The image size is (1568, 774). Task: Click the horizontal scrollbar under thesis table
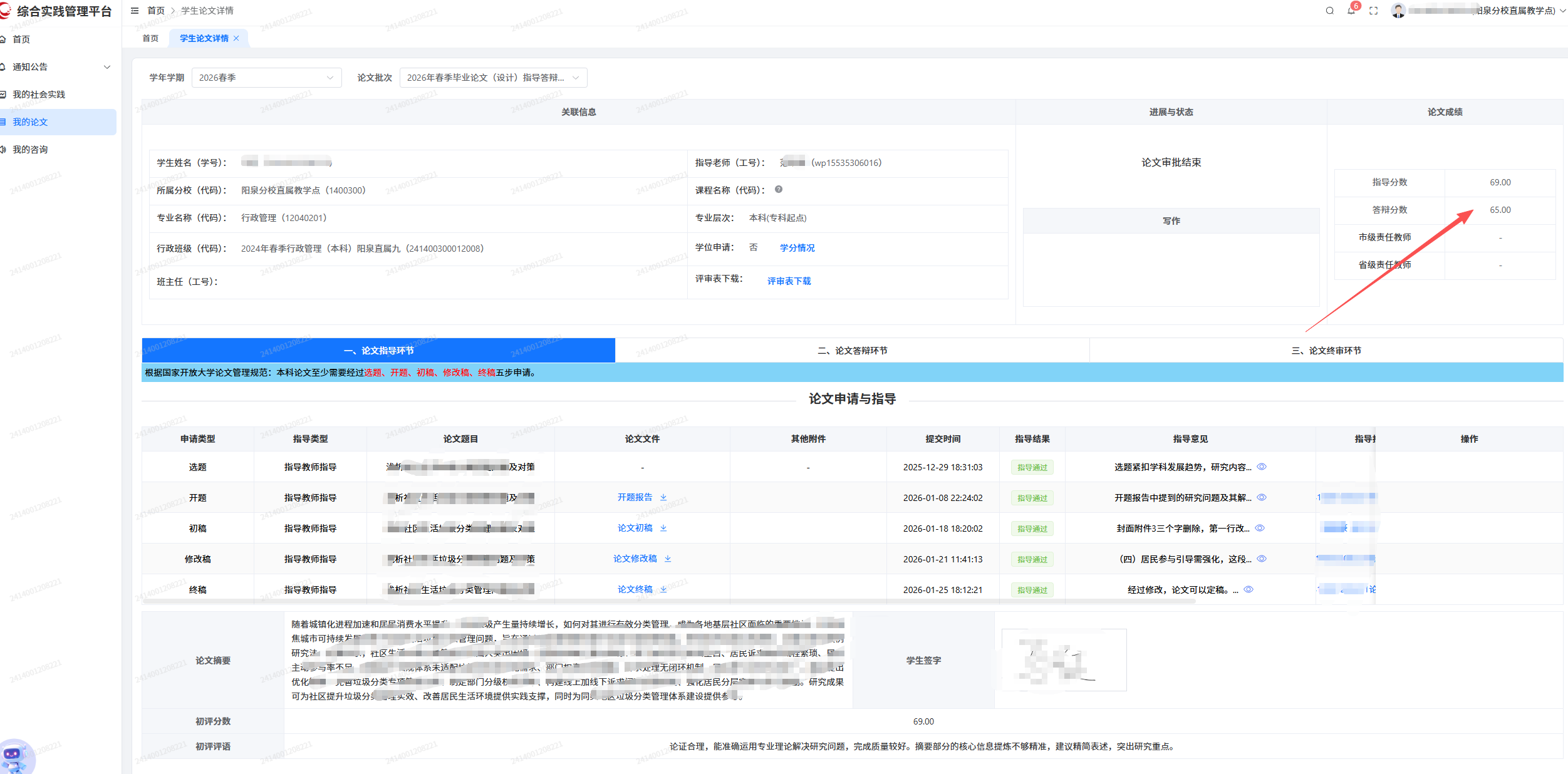[x=668, y=601]
